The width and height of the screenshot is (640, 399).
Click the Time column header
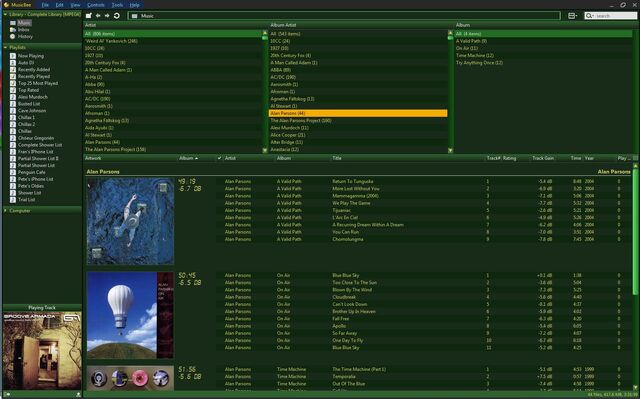coord(576,158)
